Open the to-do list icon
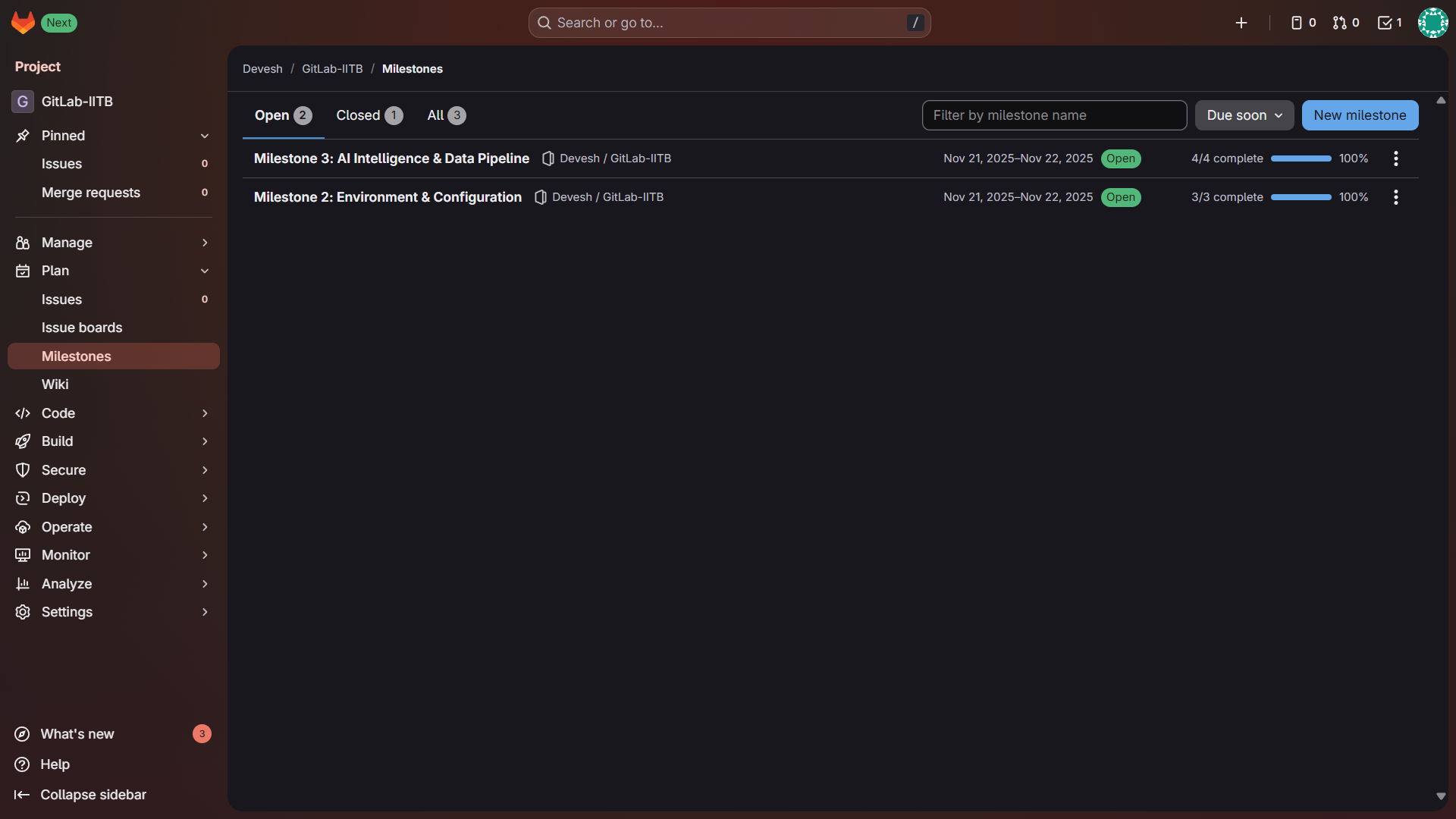 point(1389,23)
